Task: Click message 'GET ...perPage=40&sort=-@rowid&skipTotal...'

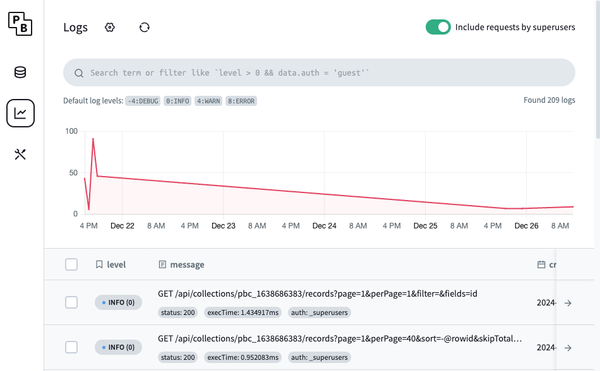Action: [x=340, y=338]
